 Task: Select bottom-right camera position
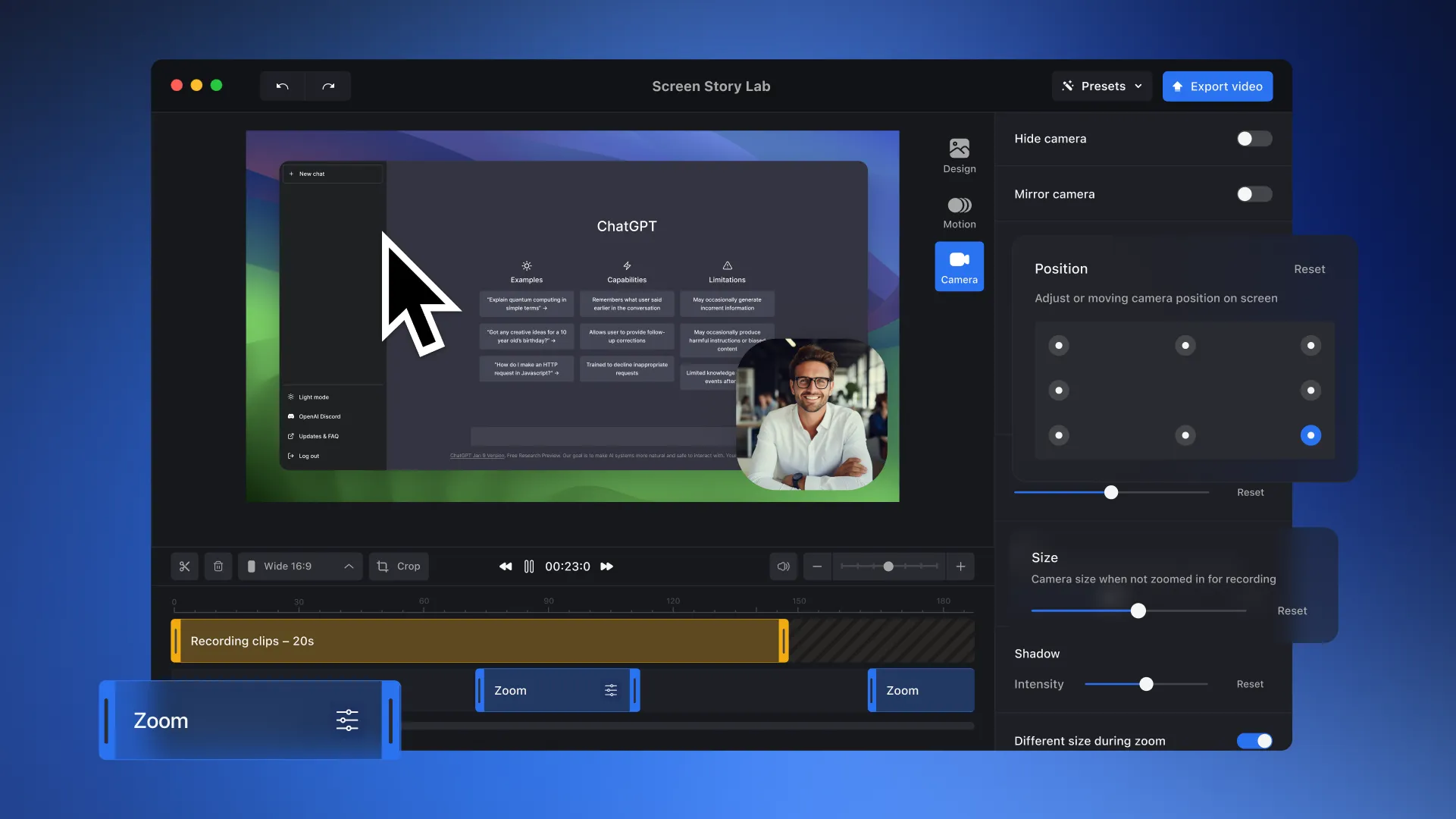[1310, 435]
